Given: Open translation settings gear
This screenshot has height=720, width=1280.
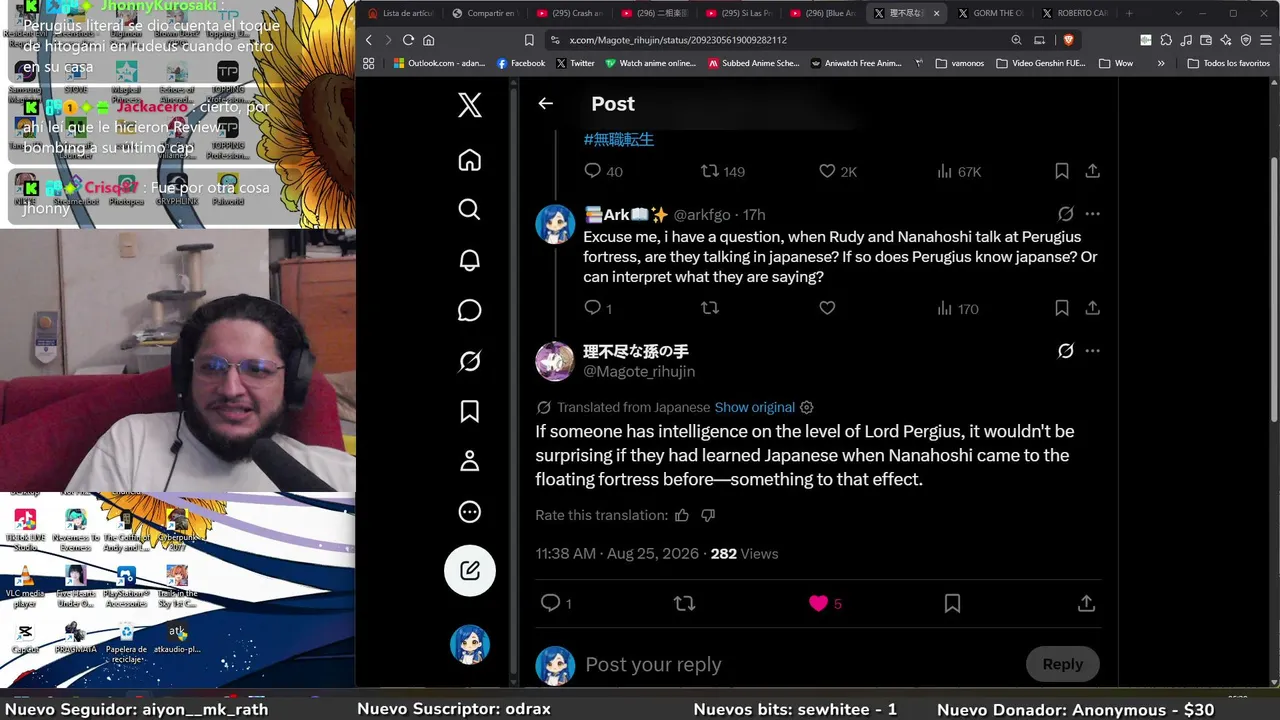Looking at the screenshot, I should [x=807, y=407].
